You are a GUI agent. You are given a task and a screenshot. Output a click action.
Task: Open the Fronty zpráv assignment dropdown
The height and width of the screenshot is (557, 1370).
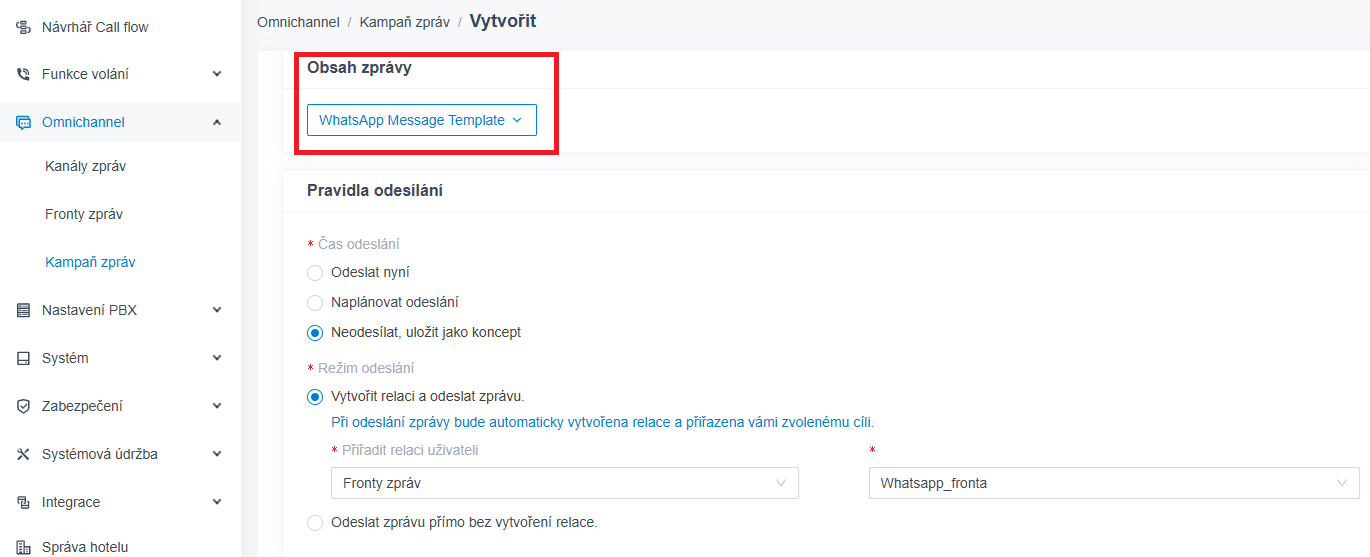point(564,483)
